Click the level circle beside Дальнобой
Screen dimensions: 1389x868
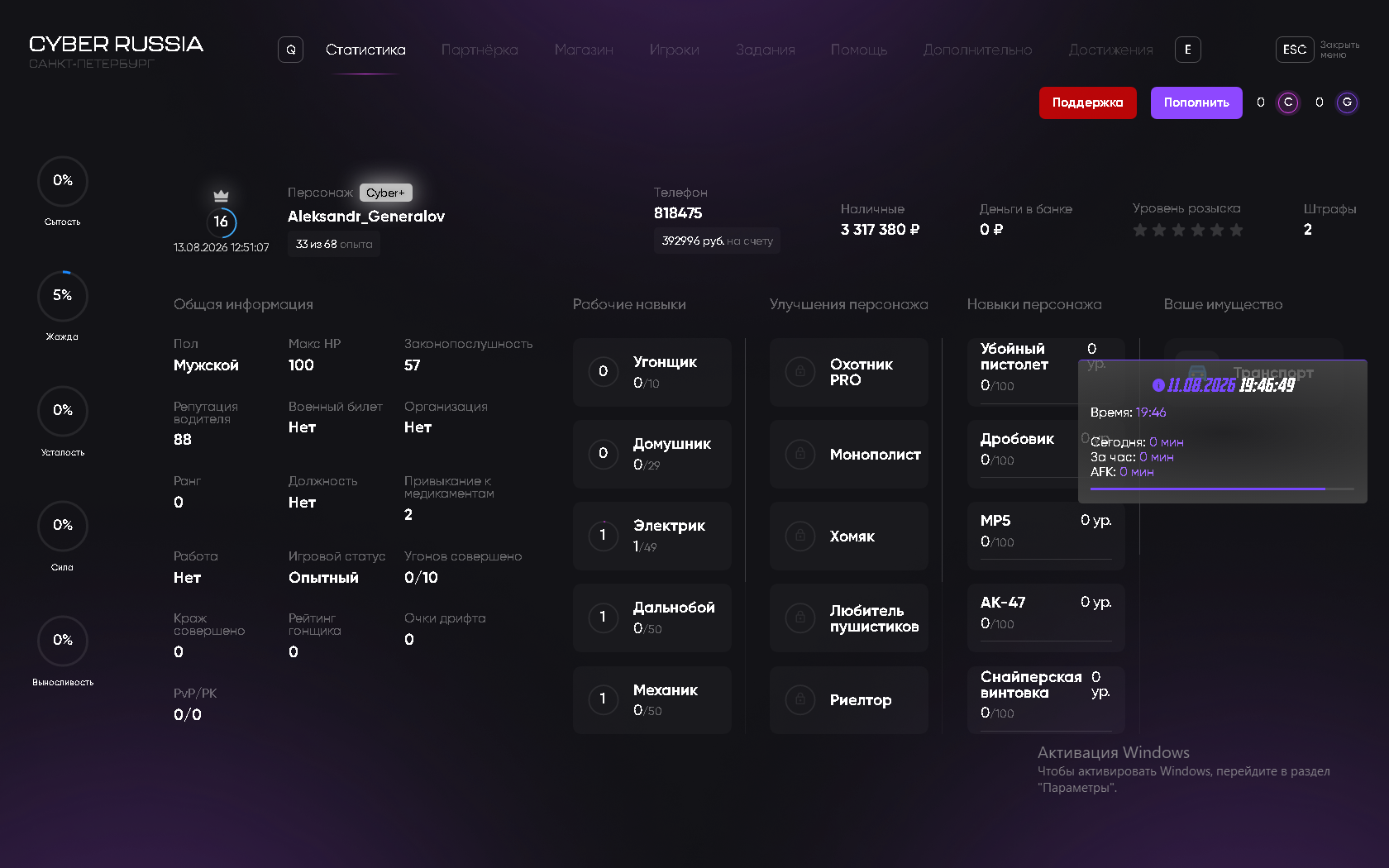[x=604, y=618]
